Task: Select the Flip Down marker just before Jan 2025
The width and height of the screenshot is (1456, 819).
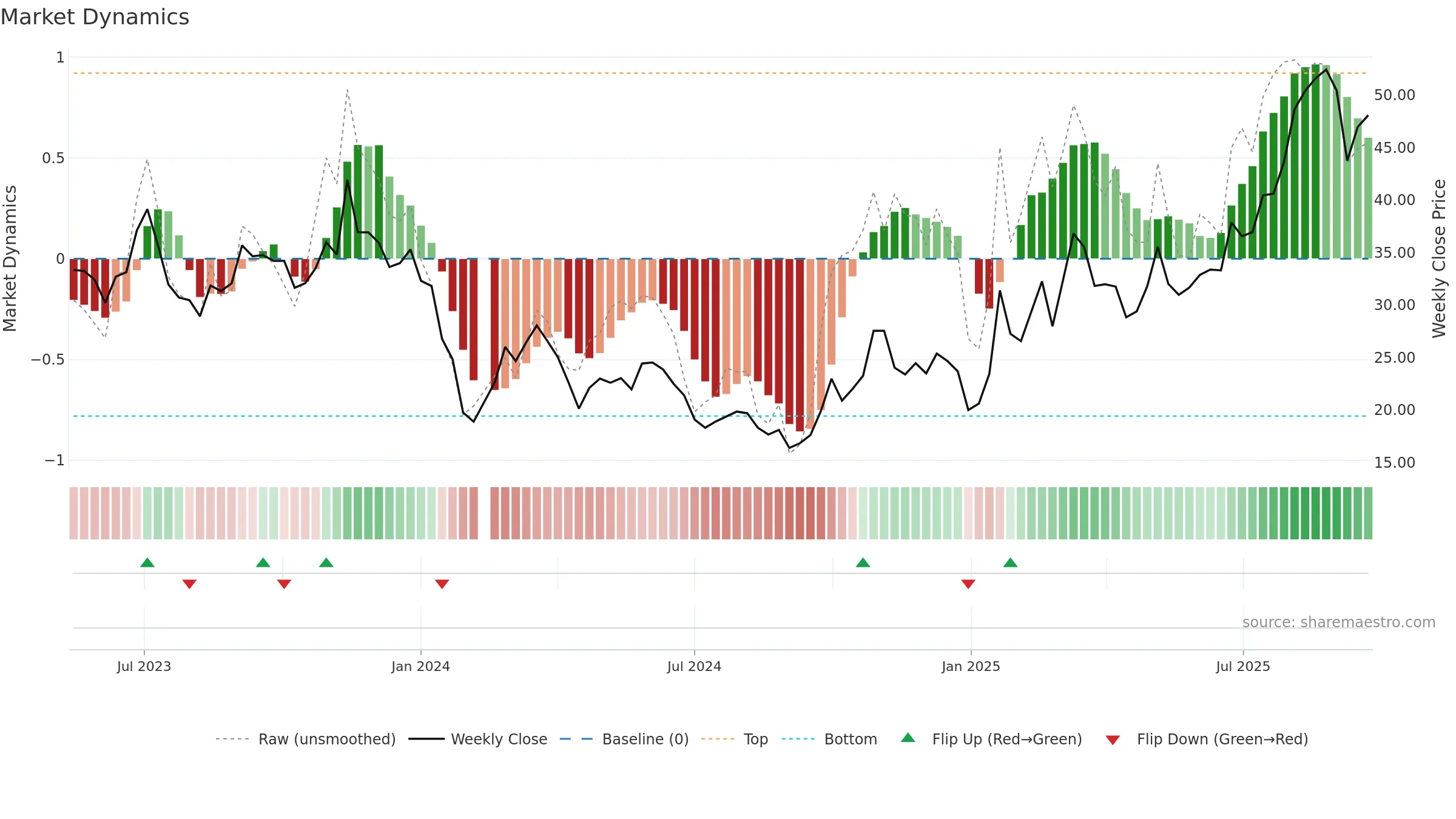Action: pos(968,584)
